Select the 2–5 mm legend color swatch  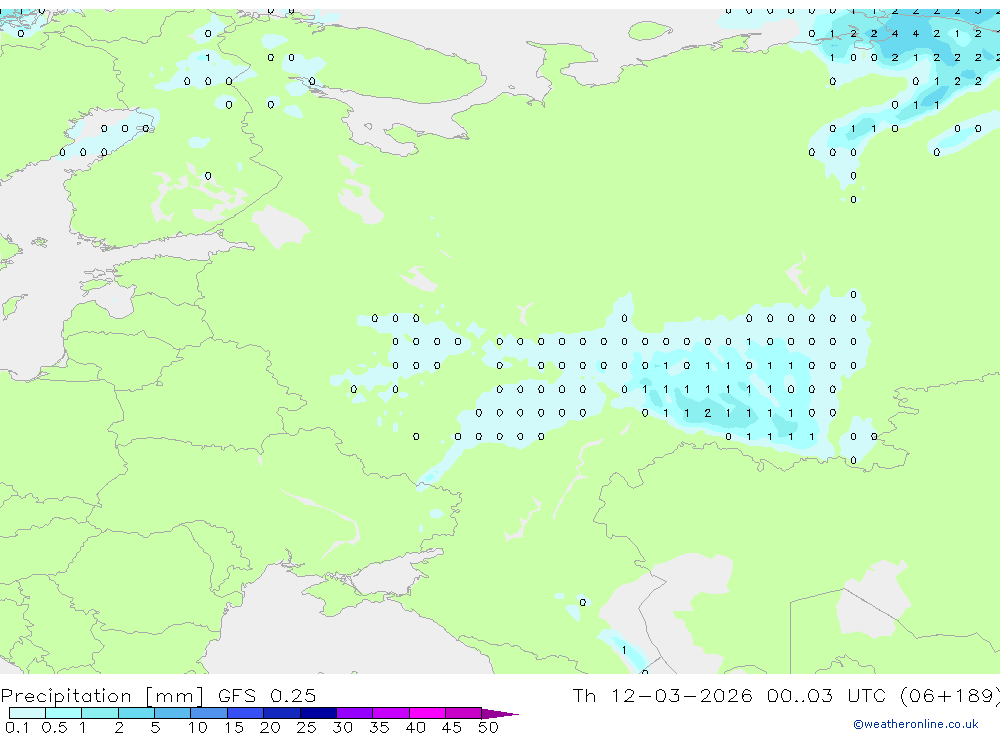point(136,713)
